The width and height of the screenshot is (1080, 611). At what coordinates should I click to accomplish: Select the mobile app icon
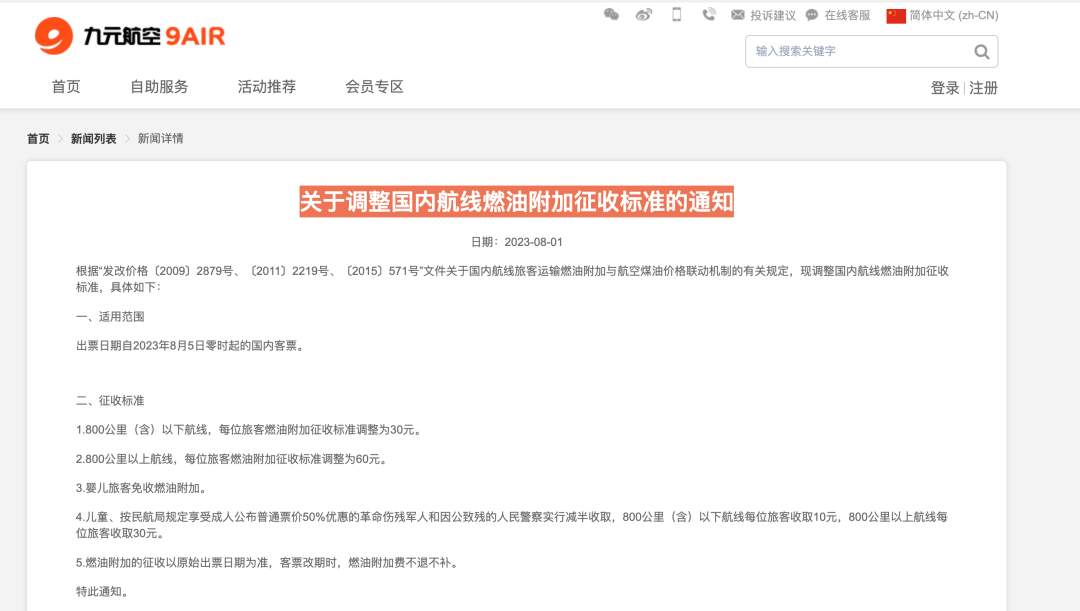pos(676,14)
